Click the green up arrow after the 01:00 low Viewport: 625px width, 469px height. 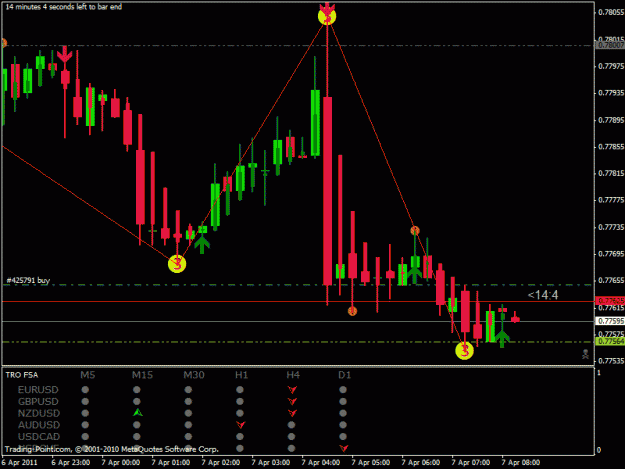click(202, 244)
